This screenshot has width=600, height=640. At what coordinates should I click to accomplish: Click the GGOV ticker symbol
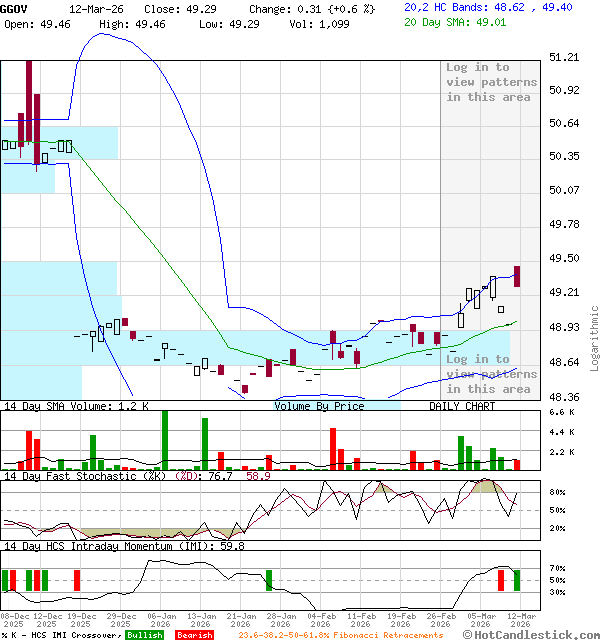tap(14, 8)
